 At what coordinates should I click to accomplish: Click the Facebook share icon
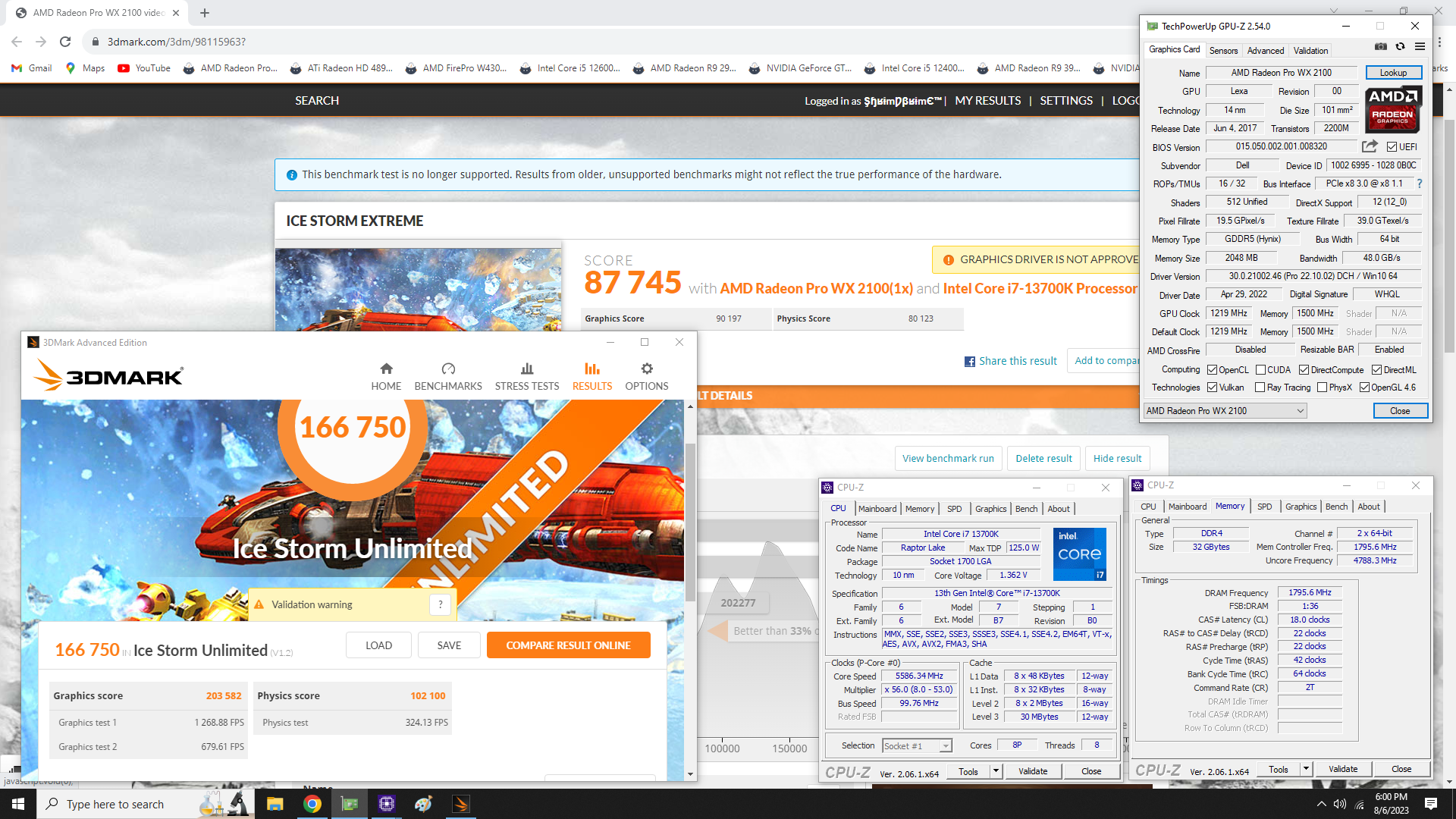point(969,362)
